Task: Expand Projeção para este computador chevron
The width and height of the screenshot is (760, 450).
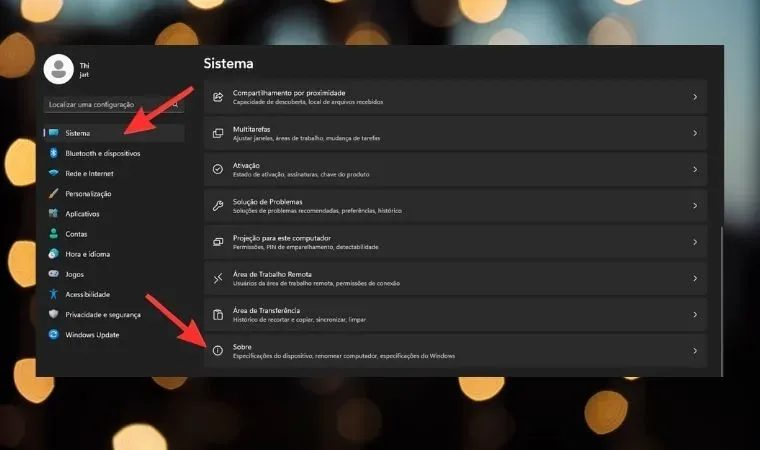Action: (x=695, y=242)
